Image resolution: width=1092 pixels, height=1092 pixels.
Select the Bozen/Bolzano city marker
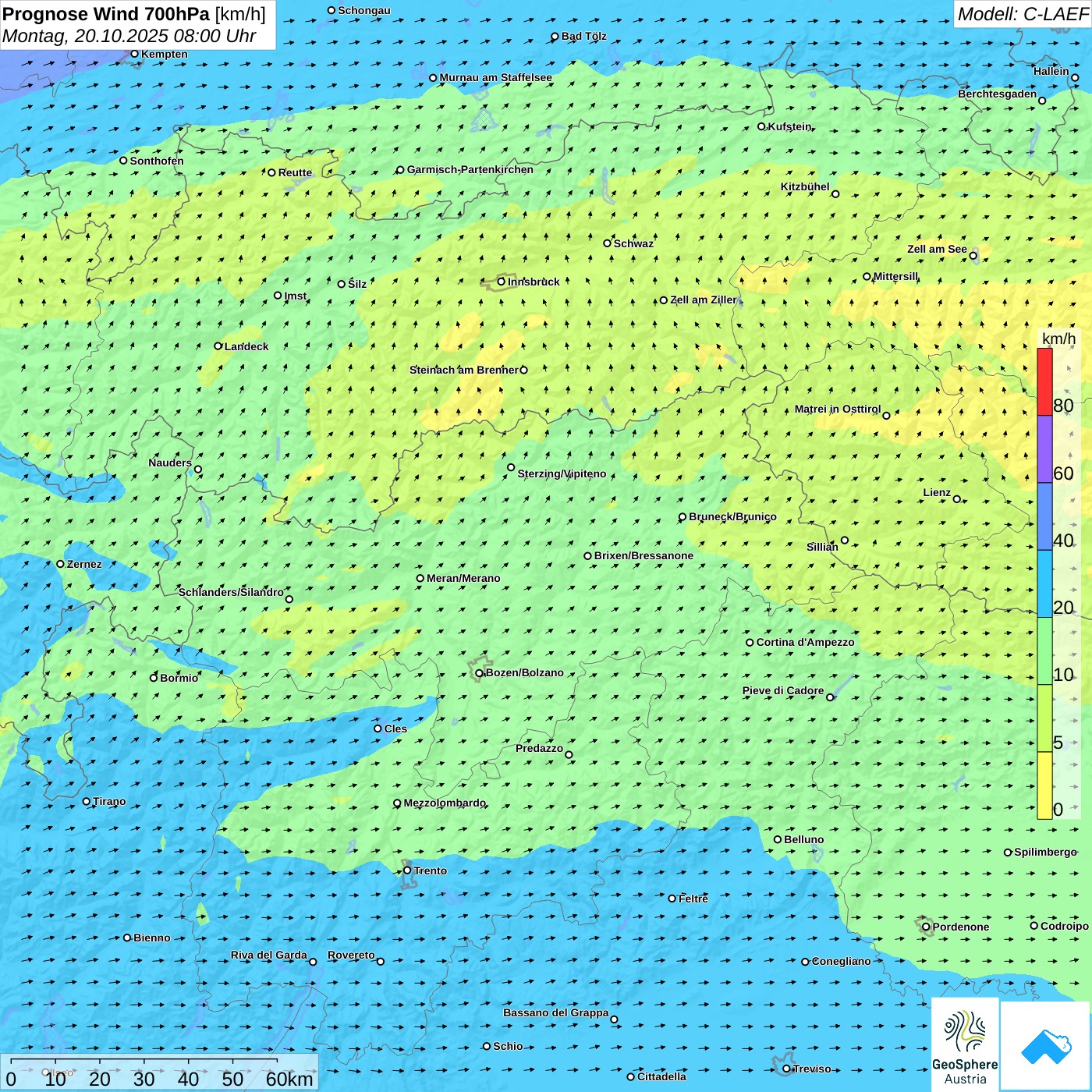click(x=480, y=673)
